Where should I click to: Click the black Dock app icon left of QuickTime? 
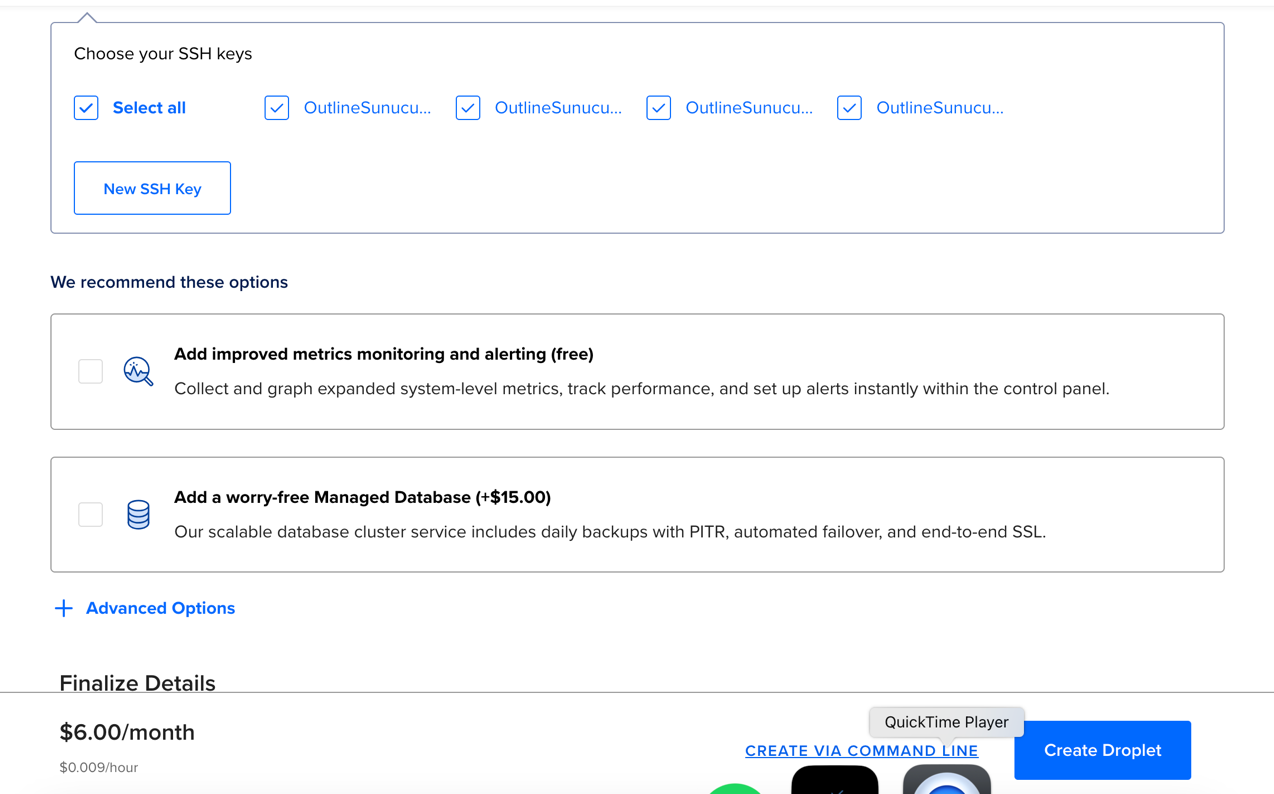point(835,780)
